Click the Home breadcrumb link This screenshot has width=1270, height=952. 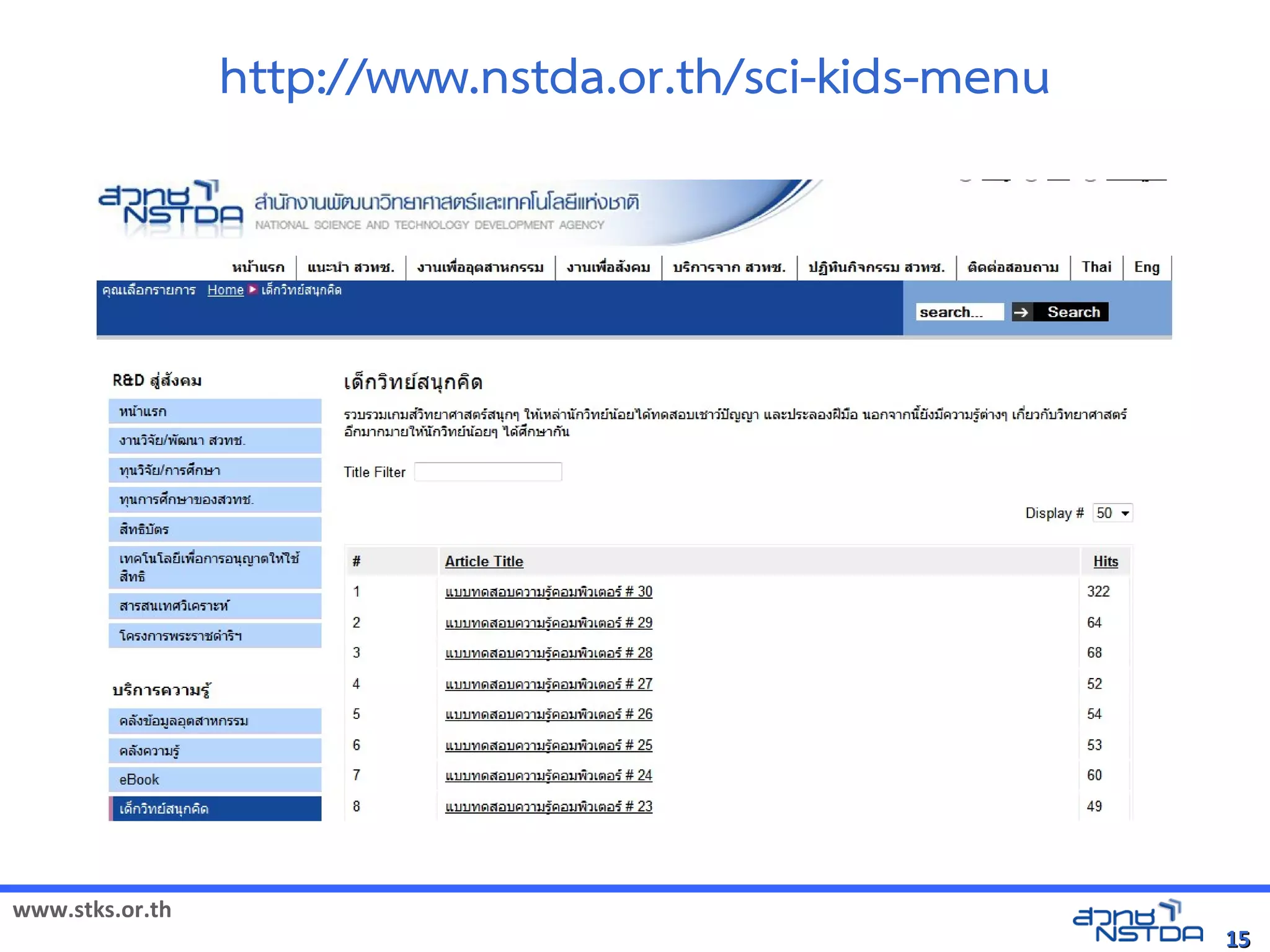(x=226, y=289)
